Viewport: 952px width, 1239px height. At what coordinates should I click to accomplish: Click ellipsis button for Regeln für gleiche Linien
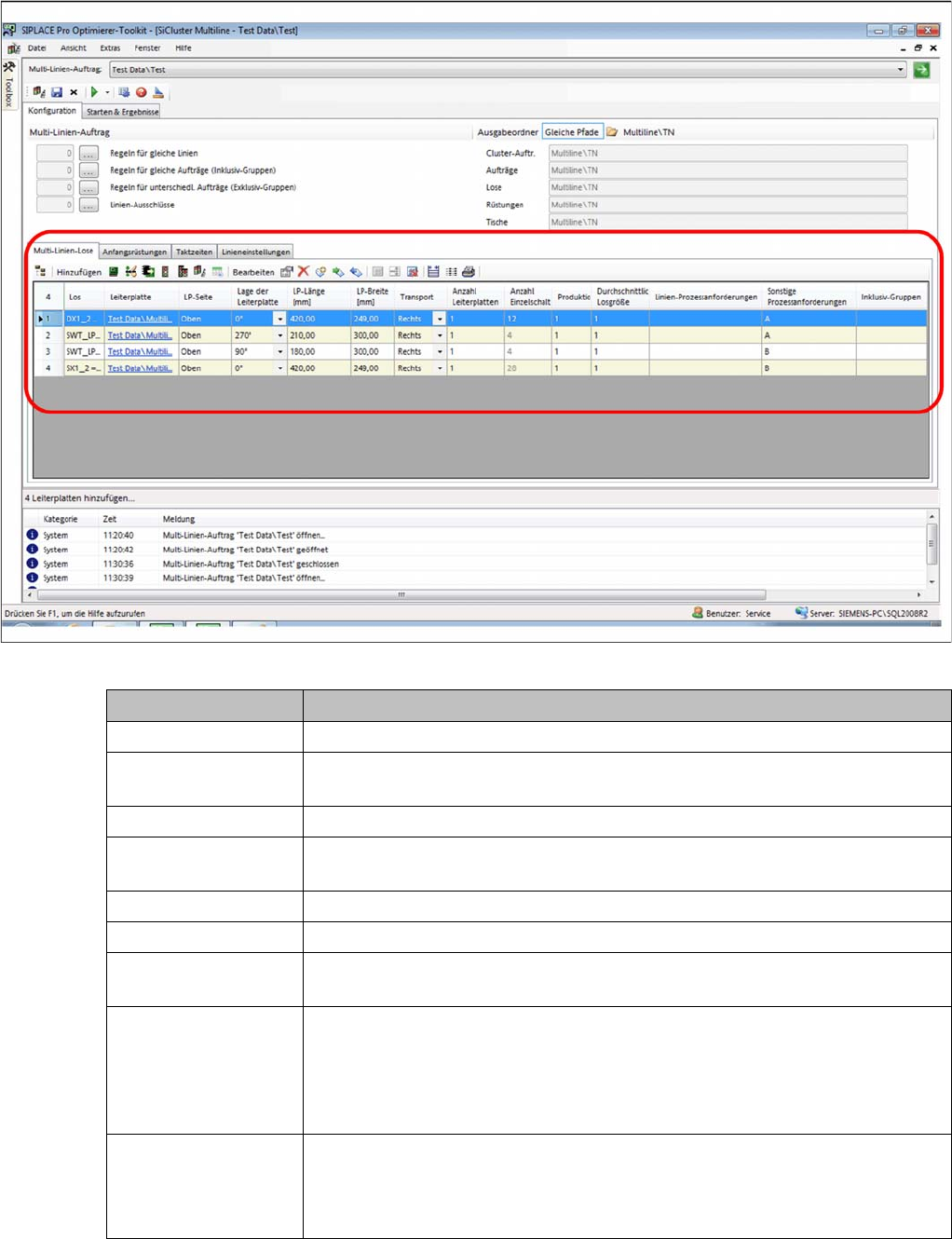(x=88, y=153)
